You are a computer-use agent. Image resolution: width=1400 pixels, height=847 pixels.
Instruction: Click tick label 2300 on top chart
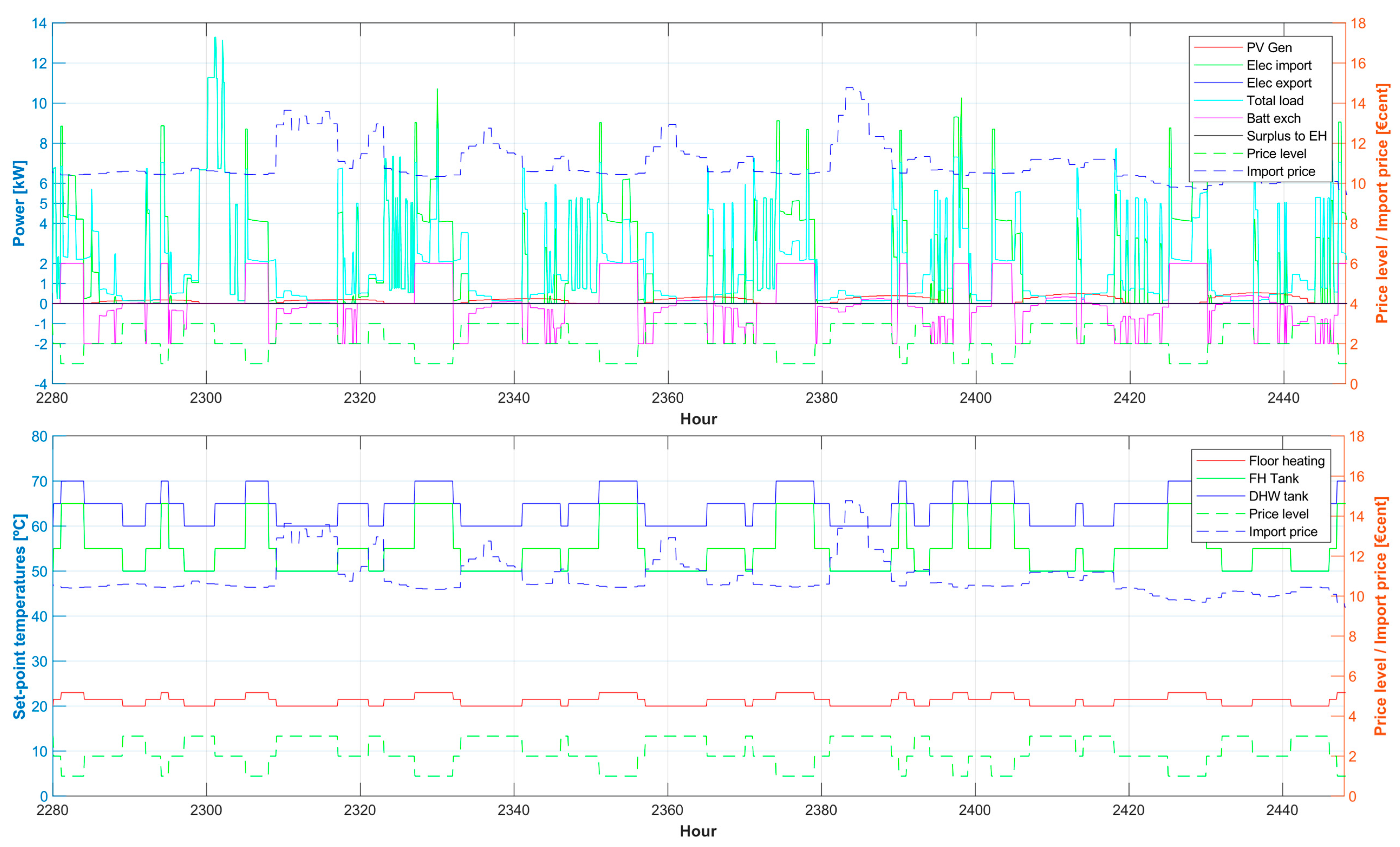(206, 398)
